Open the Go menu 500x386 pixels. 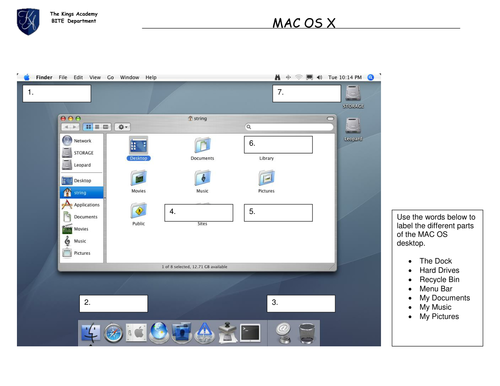(x=110, y=77)
